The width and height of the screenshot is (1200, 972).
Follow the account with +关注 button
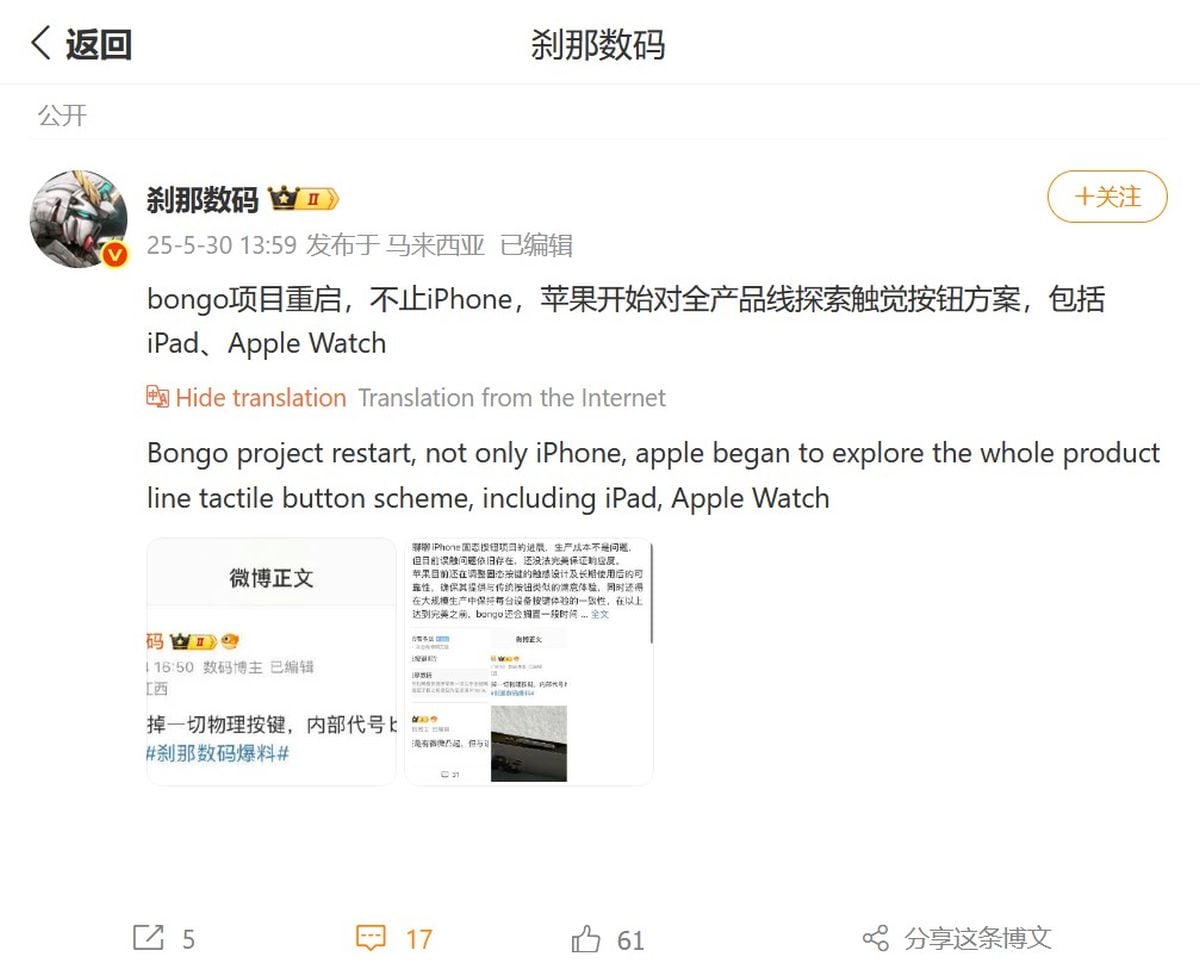1107,197
